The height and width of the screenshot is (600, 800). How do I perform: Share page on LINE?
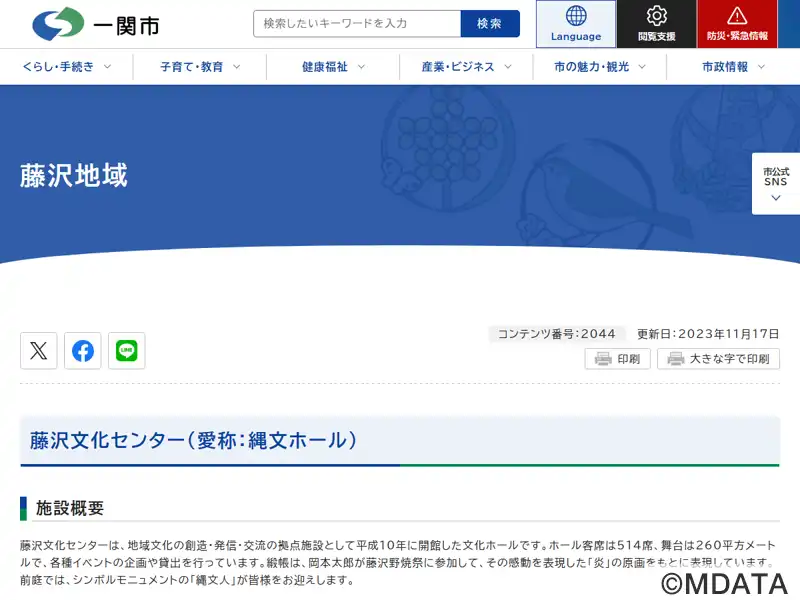tap(127, 351)
